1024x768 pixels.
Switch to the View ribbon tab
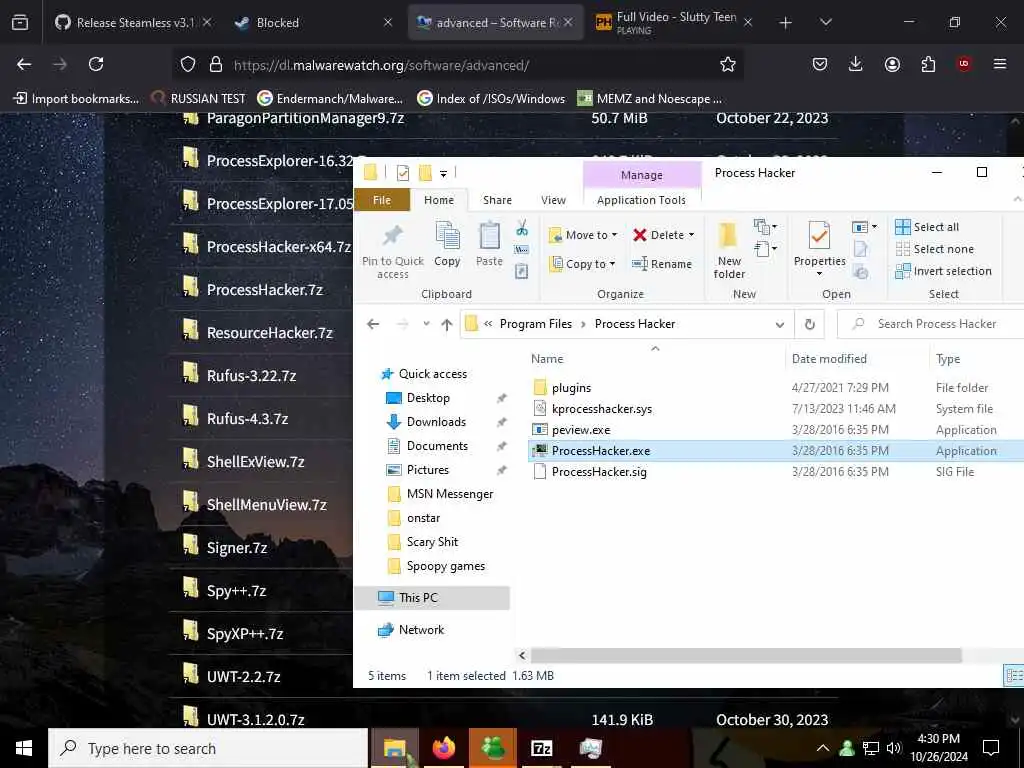553,200
